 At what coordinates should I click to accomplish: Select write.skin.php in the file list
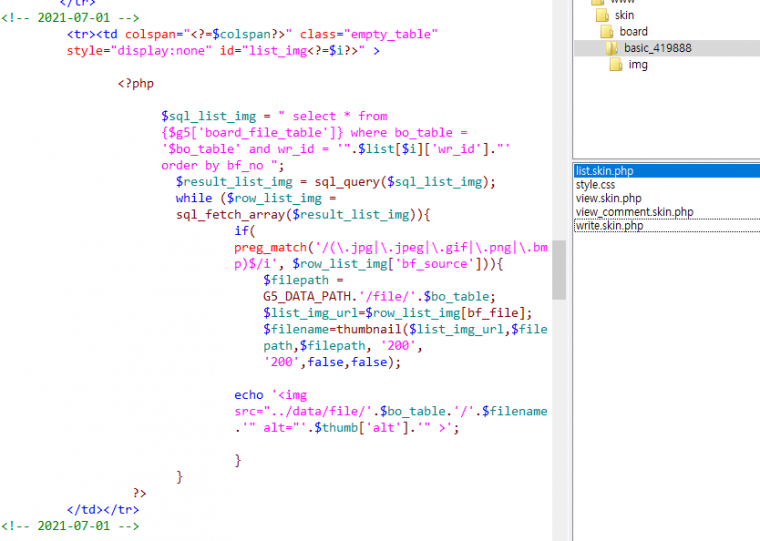609,226
